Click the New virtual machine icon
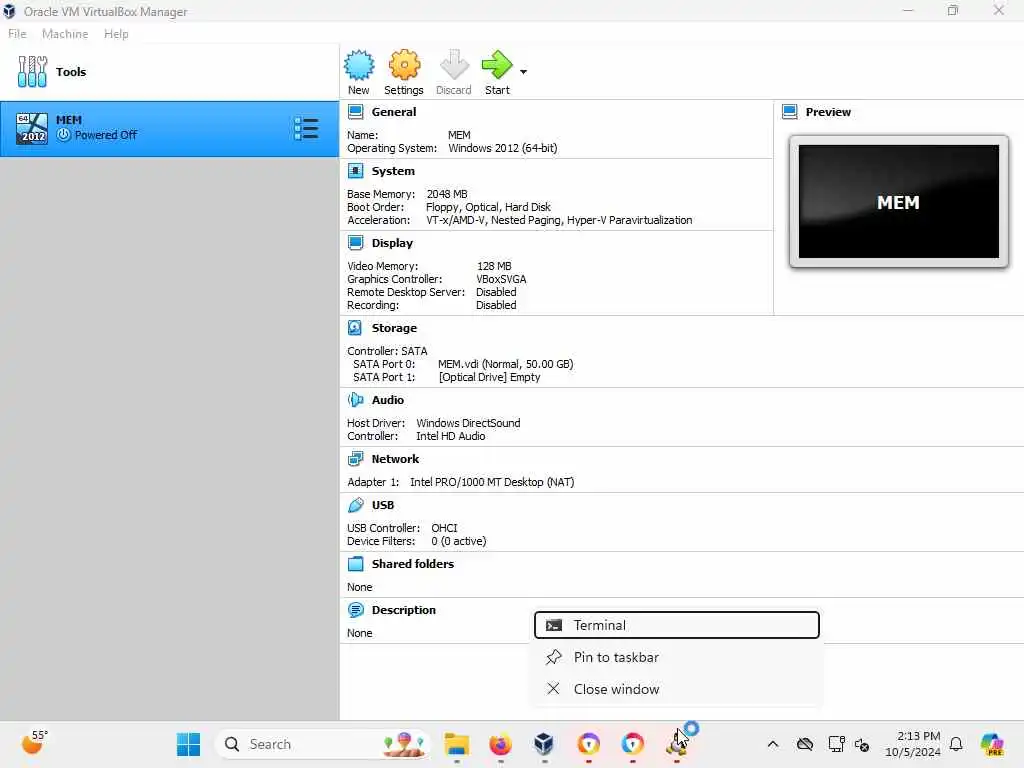Screen dimensions: 1024x768 (359, 65)
